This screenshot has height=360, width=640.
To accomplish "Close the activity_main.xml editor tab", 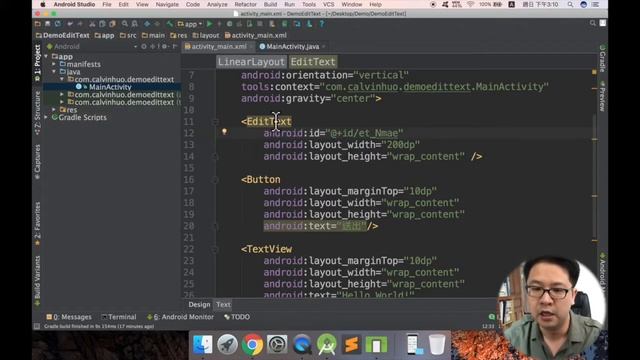I will [x=251, y=47].
